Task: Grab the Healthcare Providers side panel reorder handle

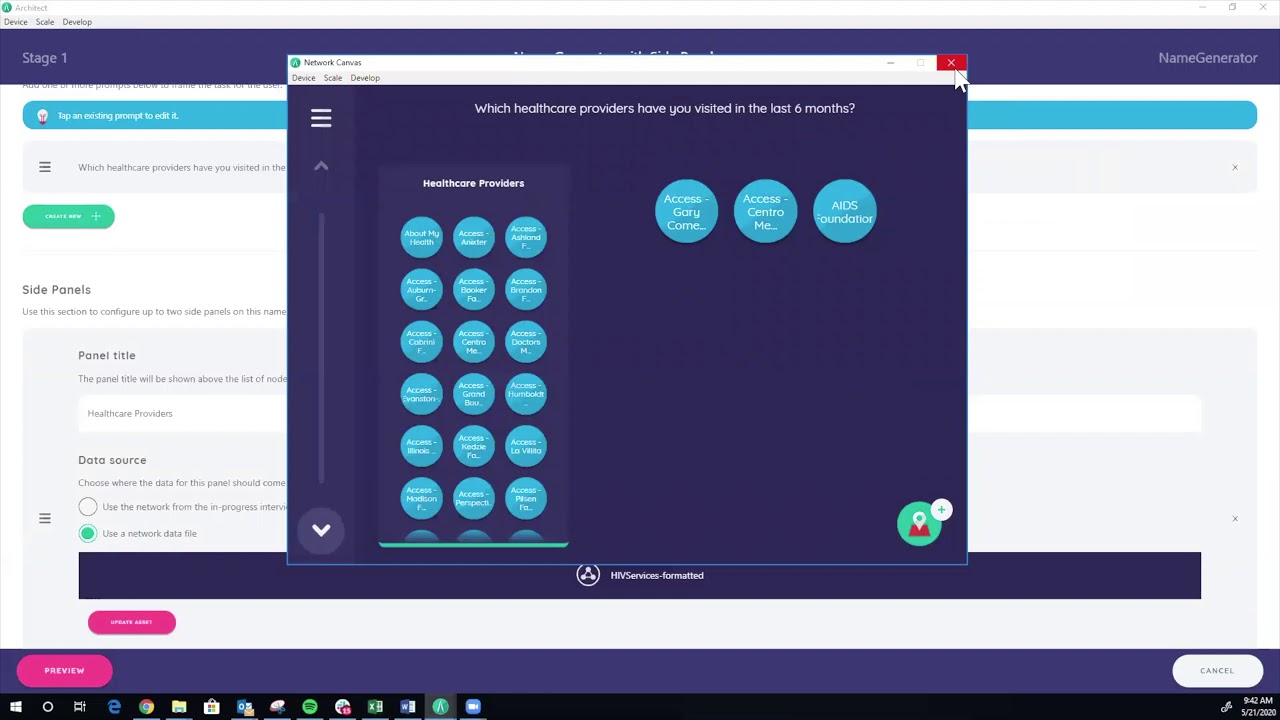Action: click(x=45, y=518)
